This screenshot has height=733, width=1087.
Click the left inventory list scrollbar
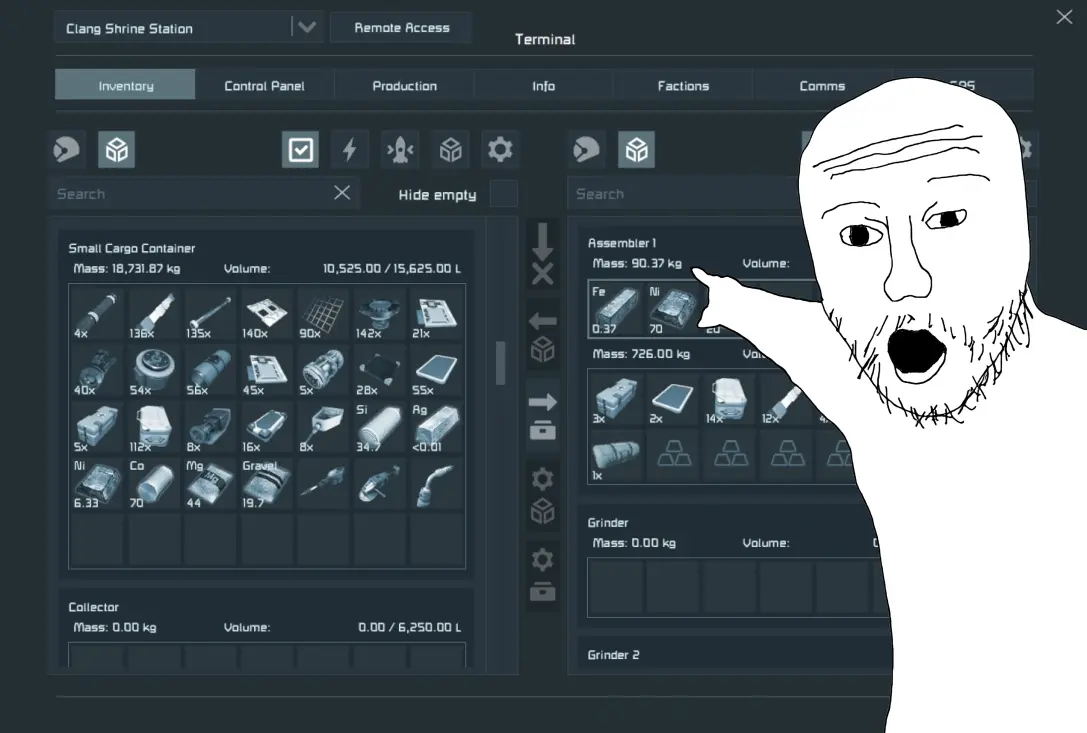coord(501,363)
